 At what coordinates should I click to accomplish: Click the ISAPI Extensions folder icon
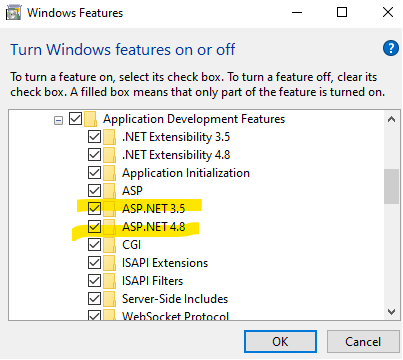[109, 263]
